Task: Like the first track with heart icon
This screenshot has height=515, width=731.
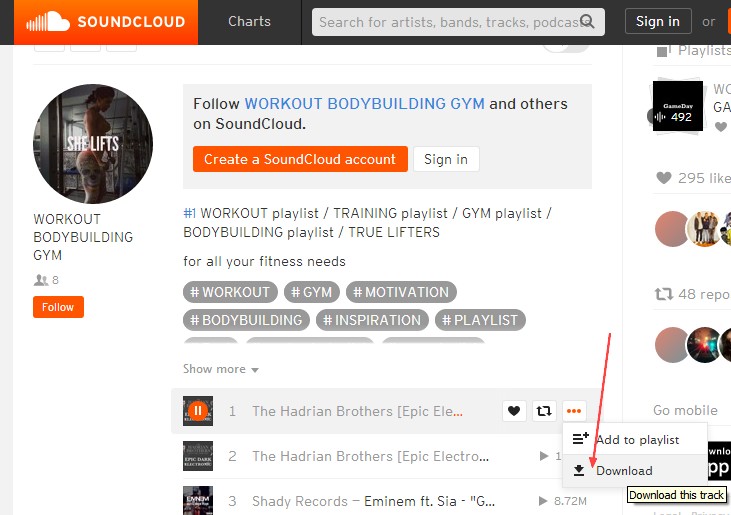Action: point(514,411)
